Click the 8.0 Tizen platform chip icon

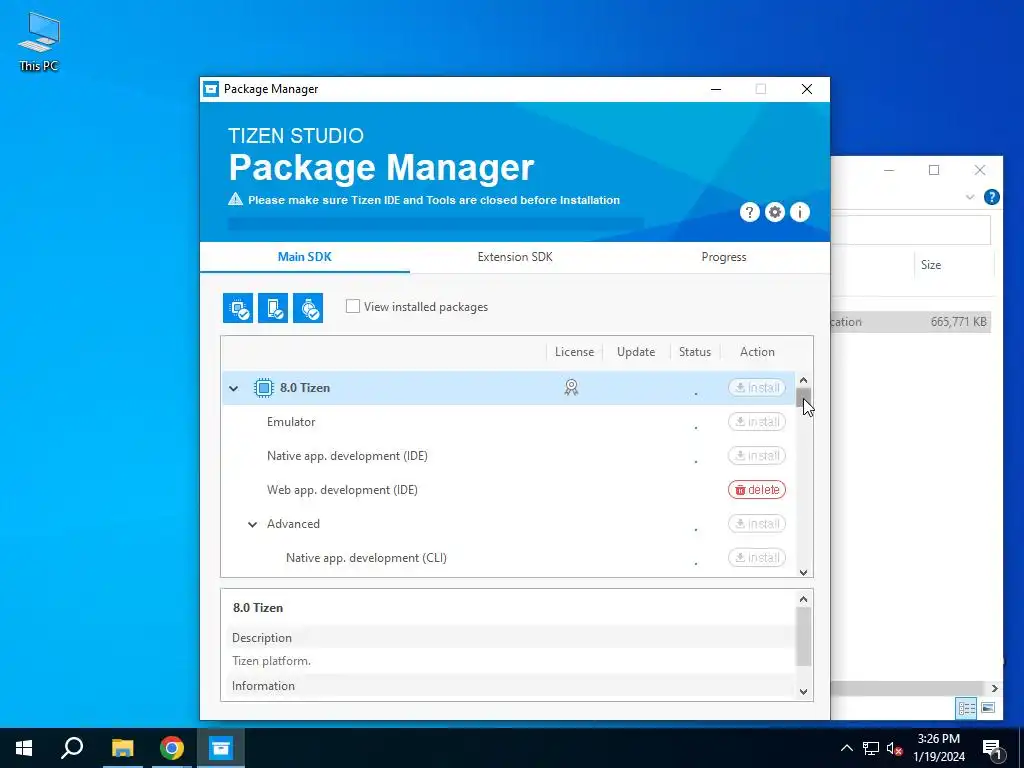tap(264, 388)
